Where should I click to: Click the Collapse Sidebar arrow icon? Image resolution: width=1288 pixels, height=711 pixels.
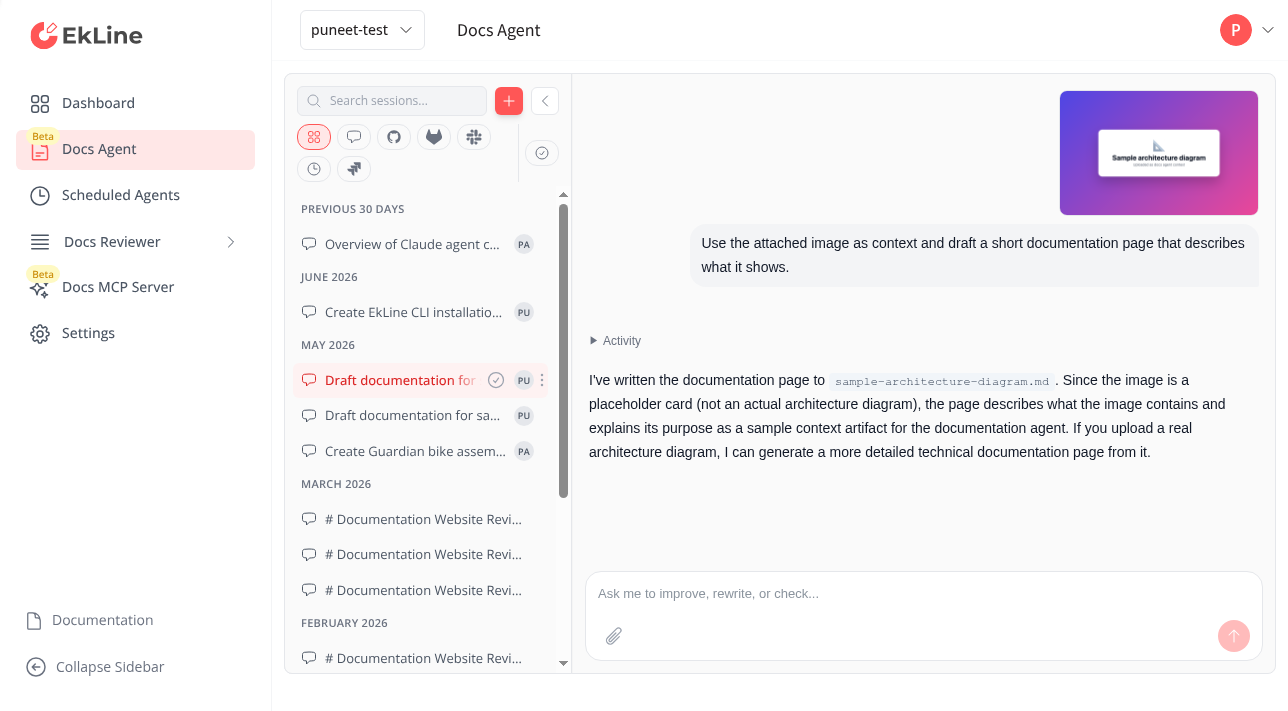coord(36,667)
